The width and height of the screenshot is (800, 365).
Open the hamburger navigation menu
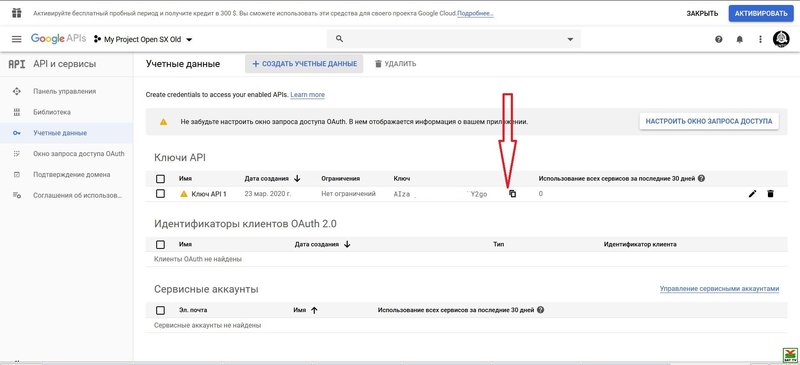pos(16,39)
